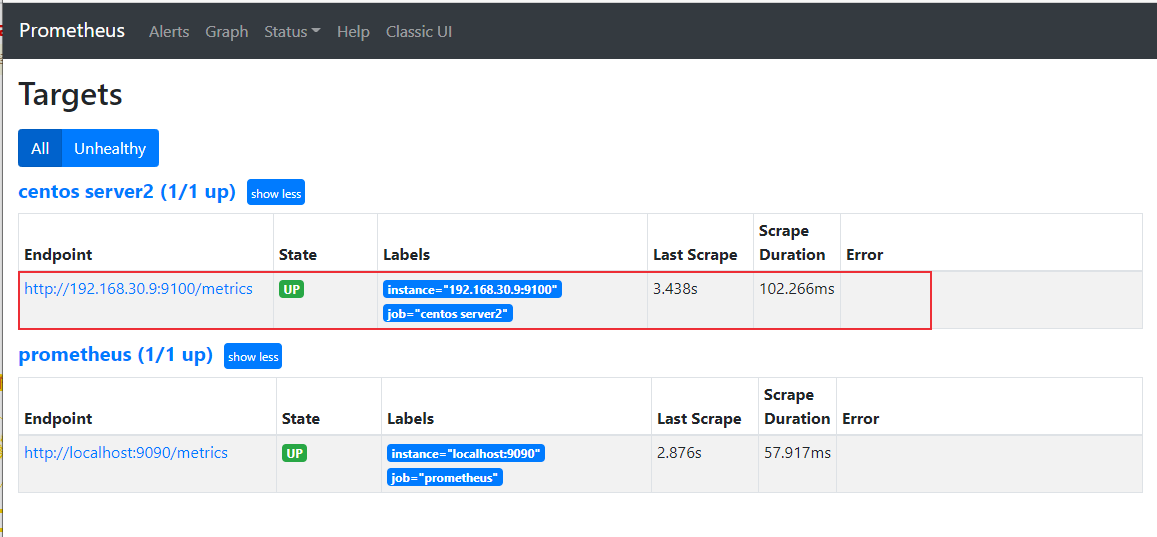
Task: Select the 102.266ms scrape duration value
Action: click(797, 288)
